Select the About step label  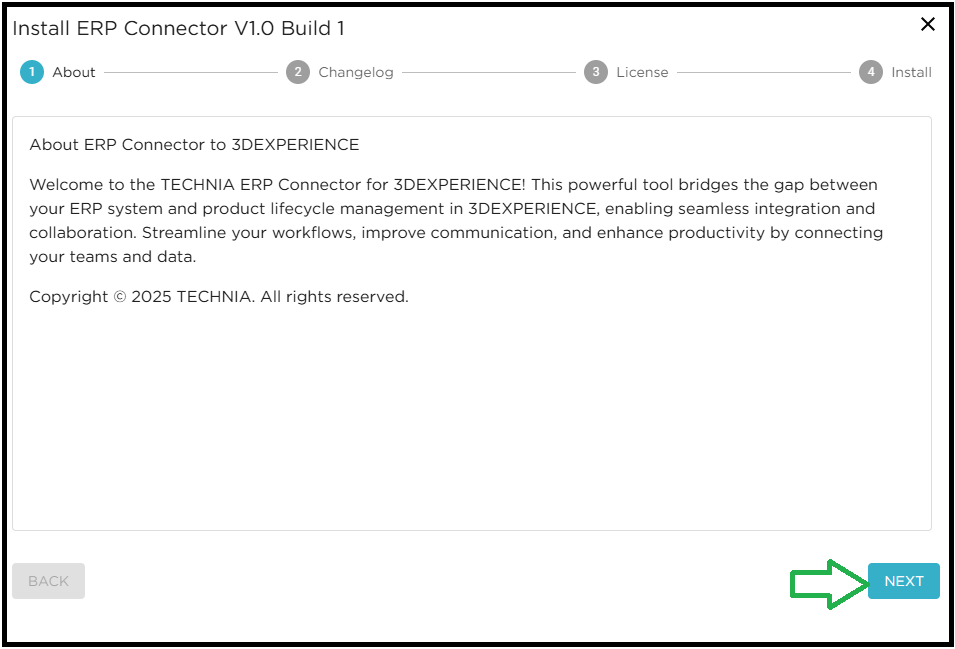(x=74, y=72)
